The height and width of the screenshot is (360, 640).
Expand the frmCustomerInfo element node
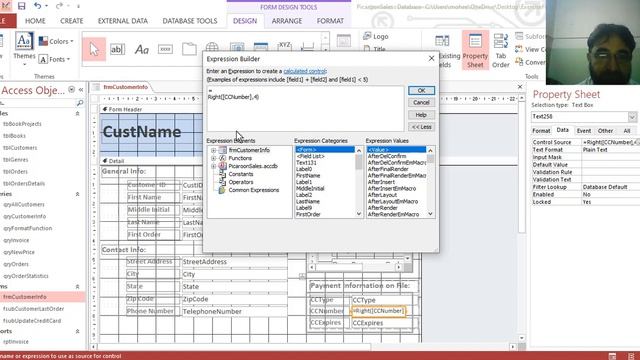213,150
